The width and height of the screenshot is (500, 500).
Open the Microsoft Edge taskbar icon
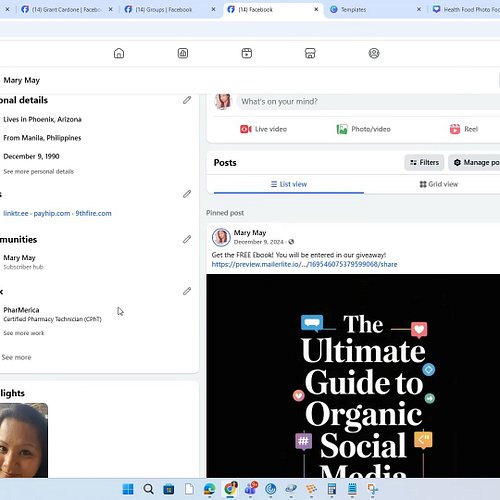[210, 489]
